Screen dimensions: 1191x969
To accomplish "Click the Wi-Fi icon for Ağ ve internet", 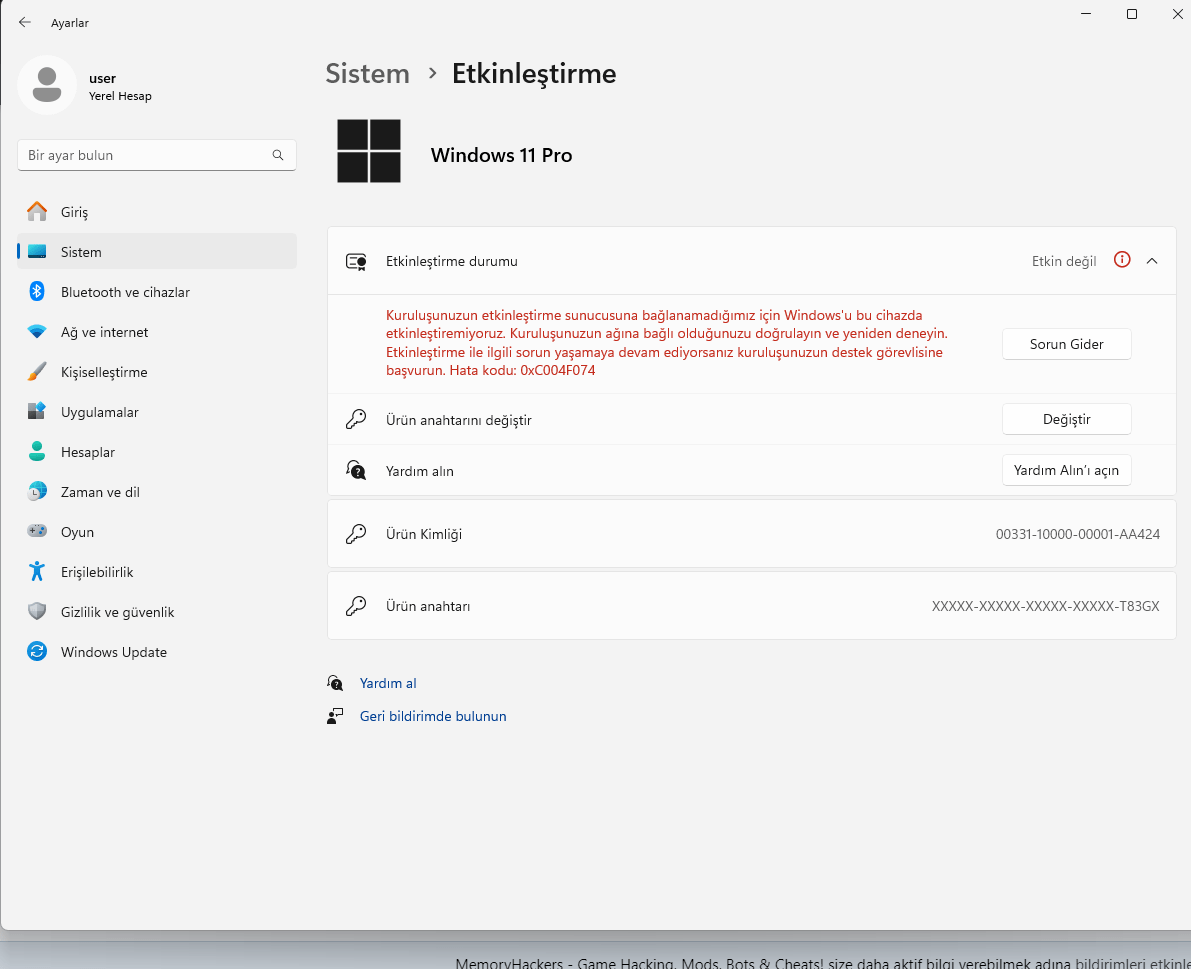I will pos(36,332).
